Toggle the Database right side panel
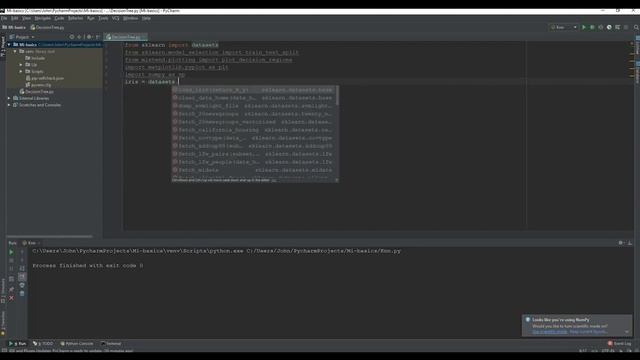 point(637,72)
